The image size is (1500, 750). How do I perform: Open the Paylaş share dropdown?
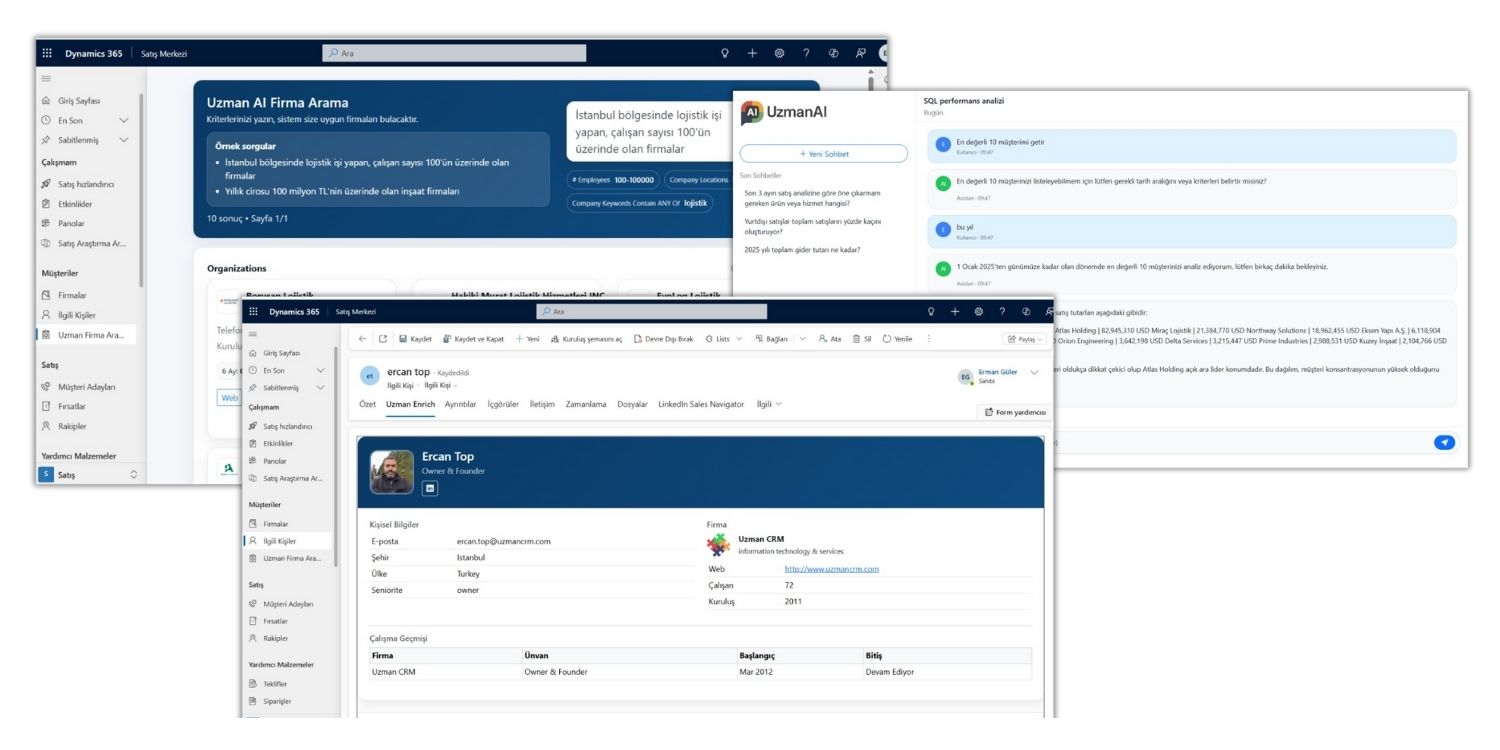tap(1023, 339)
